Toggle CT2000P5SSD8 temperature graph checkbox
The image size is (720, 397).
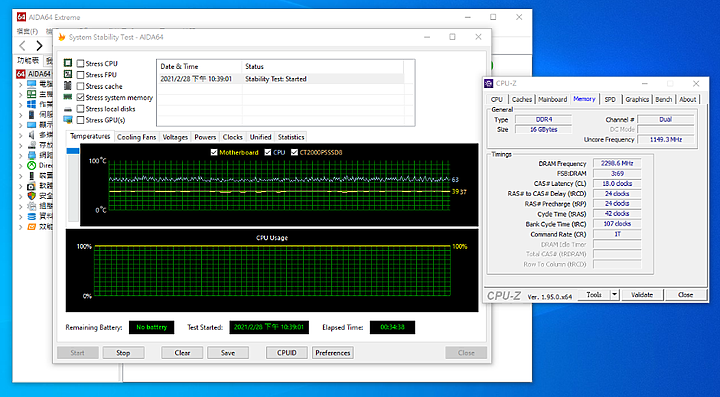pyautogui.click(x=294, y=152)
